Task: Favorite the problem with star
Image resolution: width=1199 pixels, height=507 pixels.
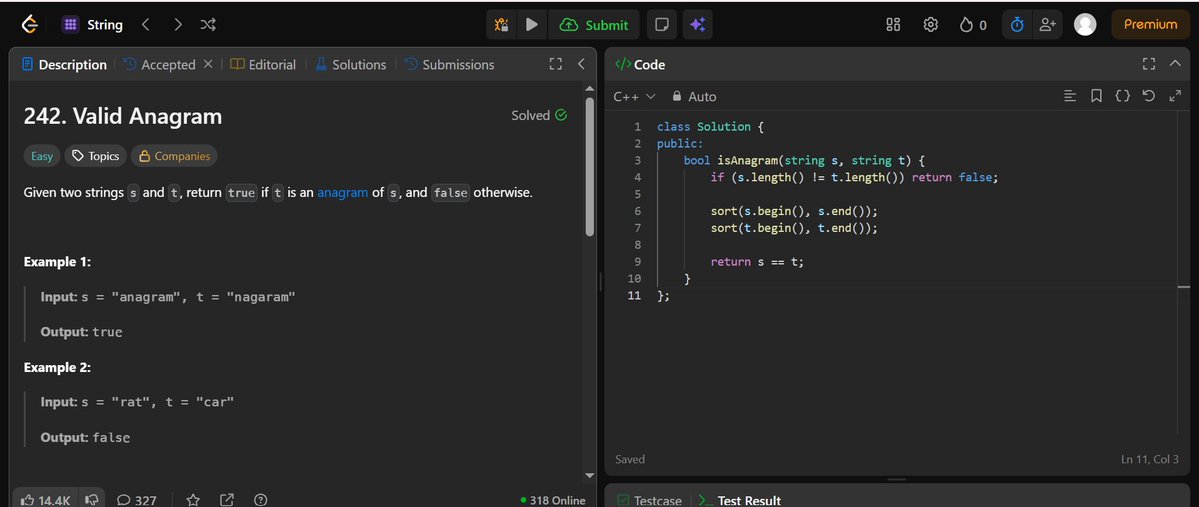Action: point(193,500)
